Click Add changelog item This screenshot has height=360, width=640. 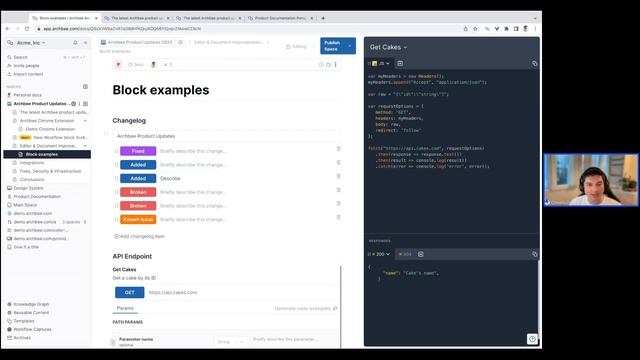(139, 236)
